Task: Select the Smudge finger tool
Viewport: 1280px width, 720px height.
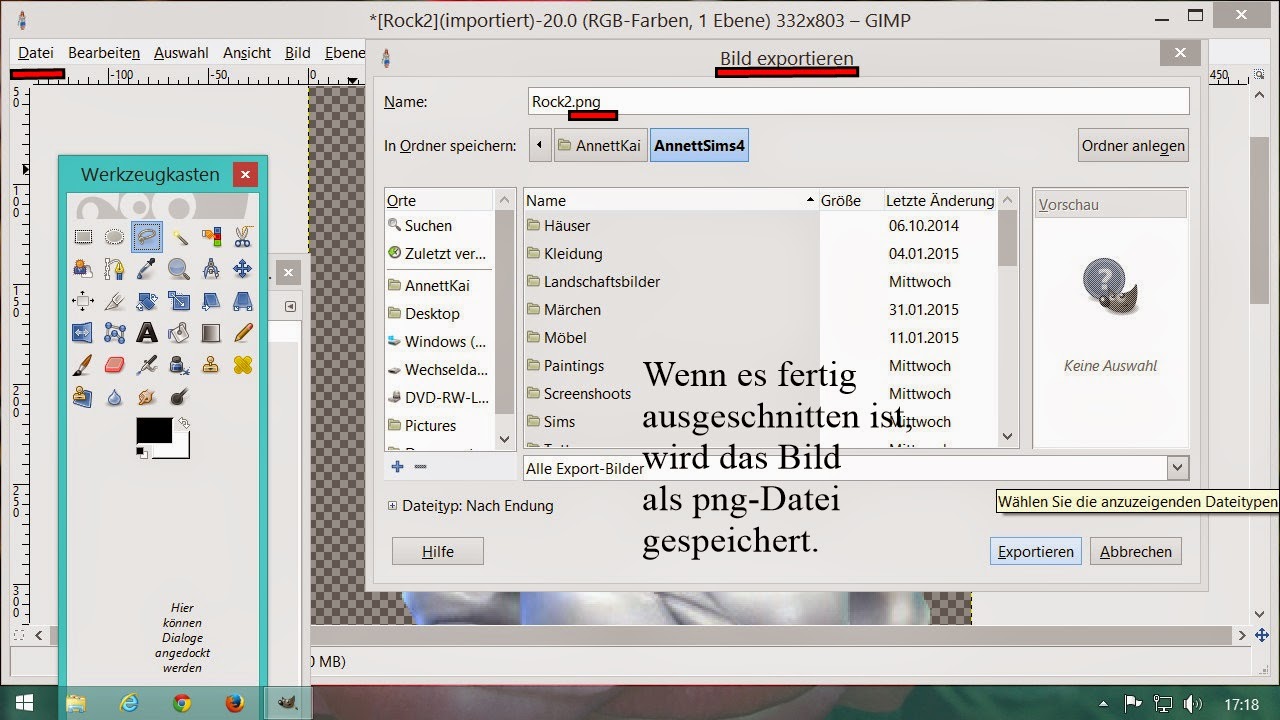Action: coord(147,397)
